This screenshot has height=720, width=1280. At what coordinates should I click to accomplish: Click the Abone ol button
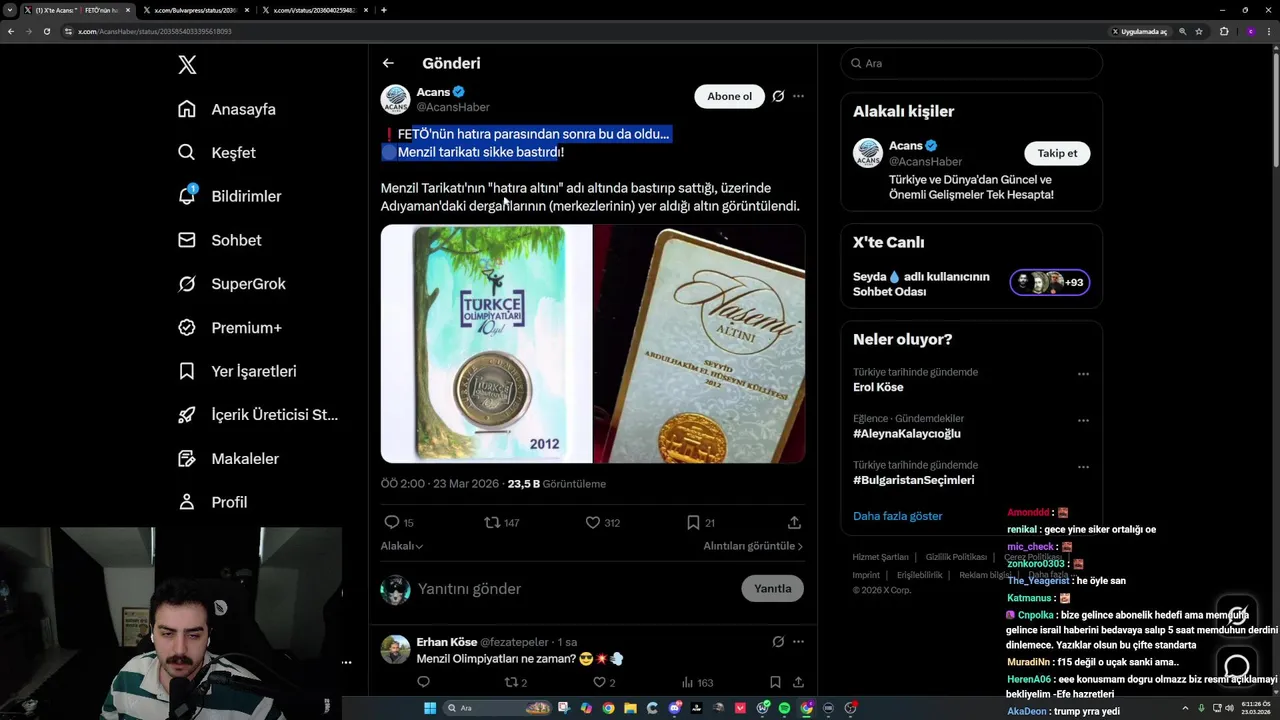pyautogui.click(x=729, y=96)
